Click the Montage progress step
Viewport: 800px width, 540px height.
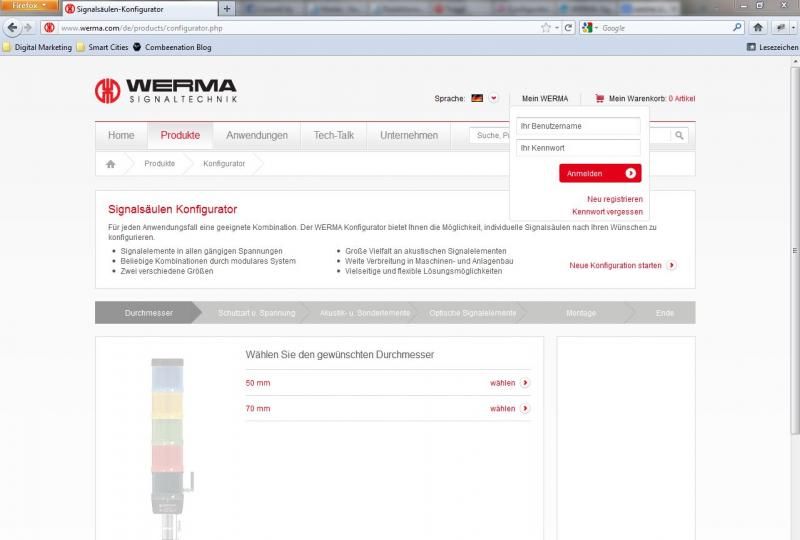[x=581, y=313]
